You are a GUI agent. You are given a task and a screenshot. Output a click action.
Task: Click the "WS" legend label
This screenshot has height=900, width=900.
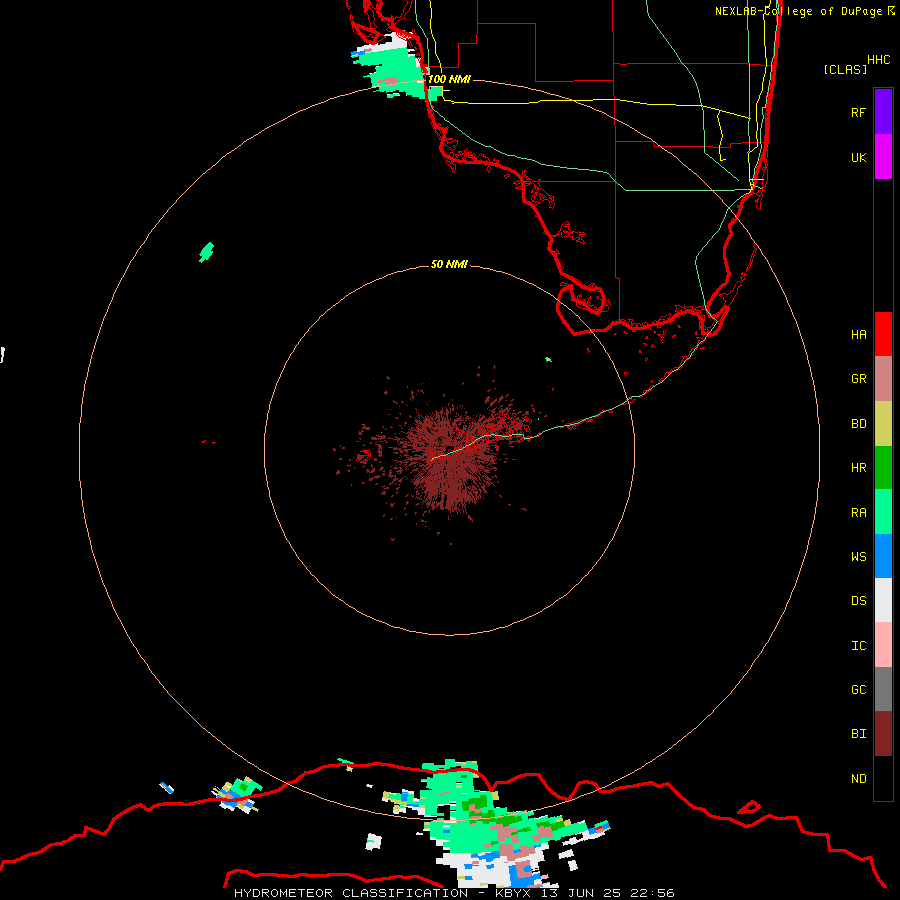858,557
